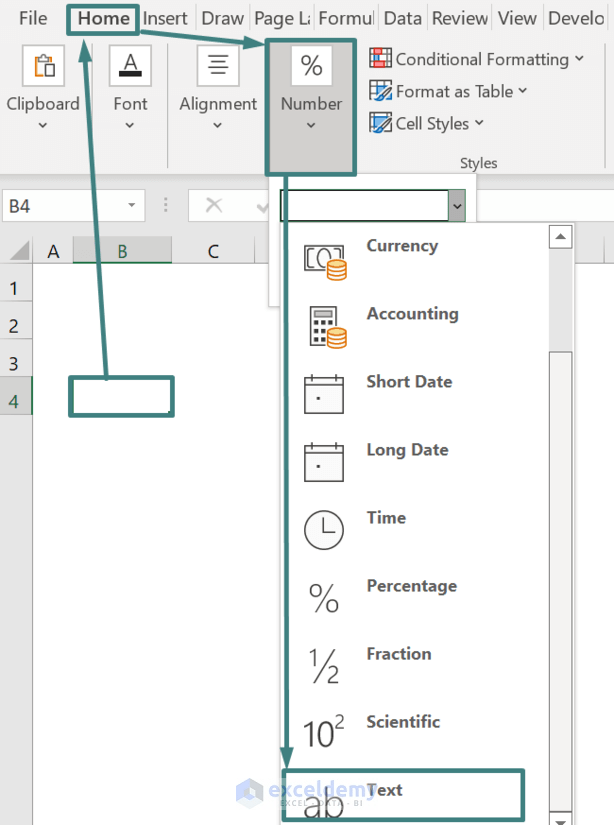
Task: Open the Alignment group dropdown
Action: click(216, 125)
